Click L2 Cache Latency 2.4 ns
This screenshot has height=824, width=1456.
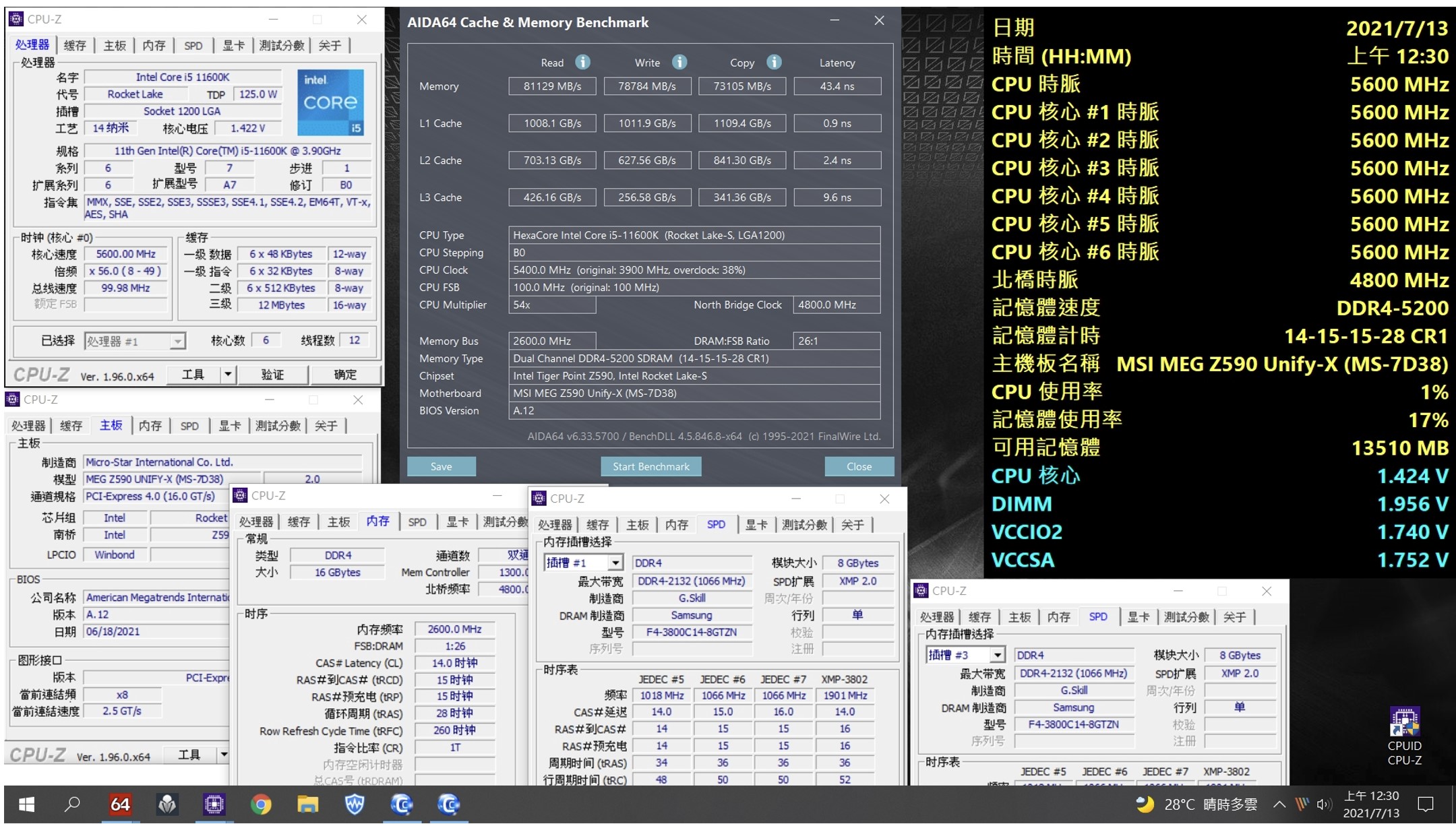coord(837,160)
